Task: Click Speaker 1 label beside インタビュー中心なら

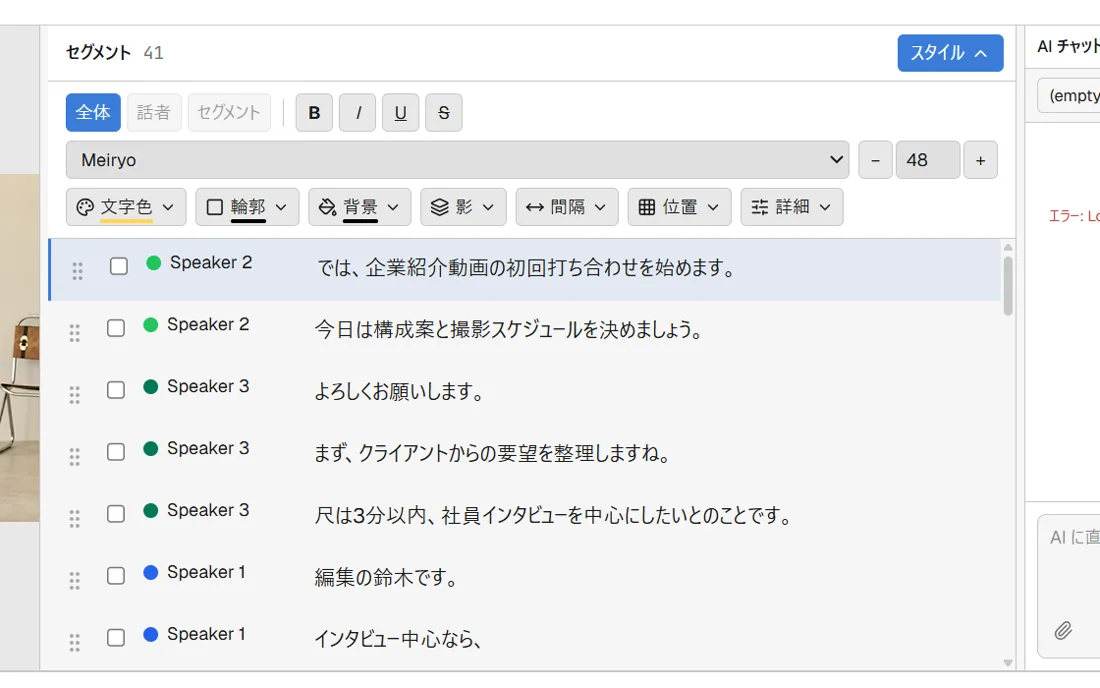Action: tap(206, 634)
